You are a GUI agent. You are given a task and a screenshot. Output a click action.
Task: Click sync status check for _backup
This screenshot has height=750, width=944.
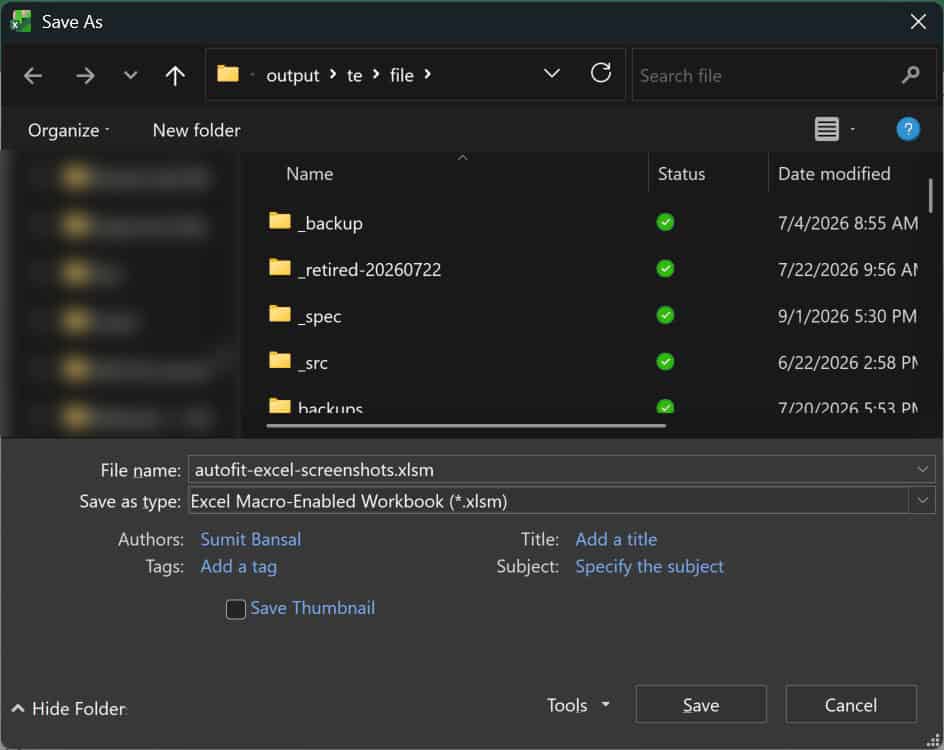(x=665, y=222)
